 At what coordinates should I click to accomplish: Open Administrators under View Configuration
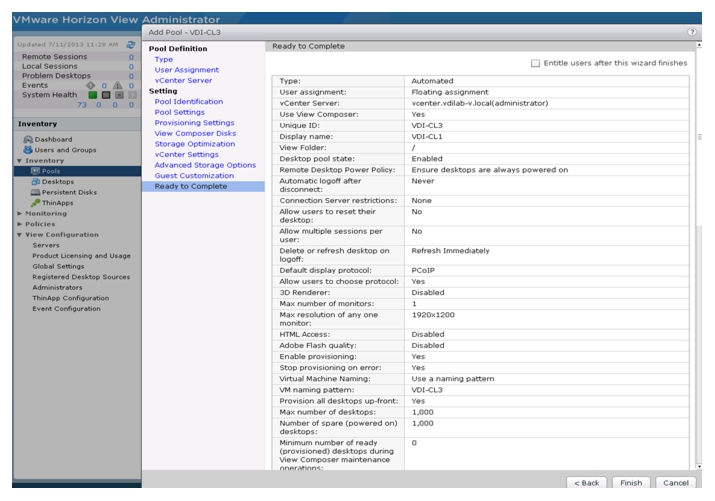click(x=57, y=288)
